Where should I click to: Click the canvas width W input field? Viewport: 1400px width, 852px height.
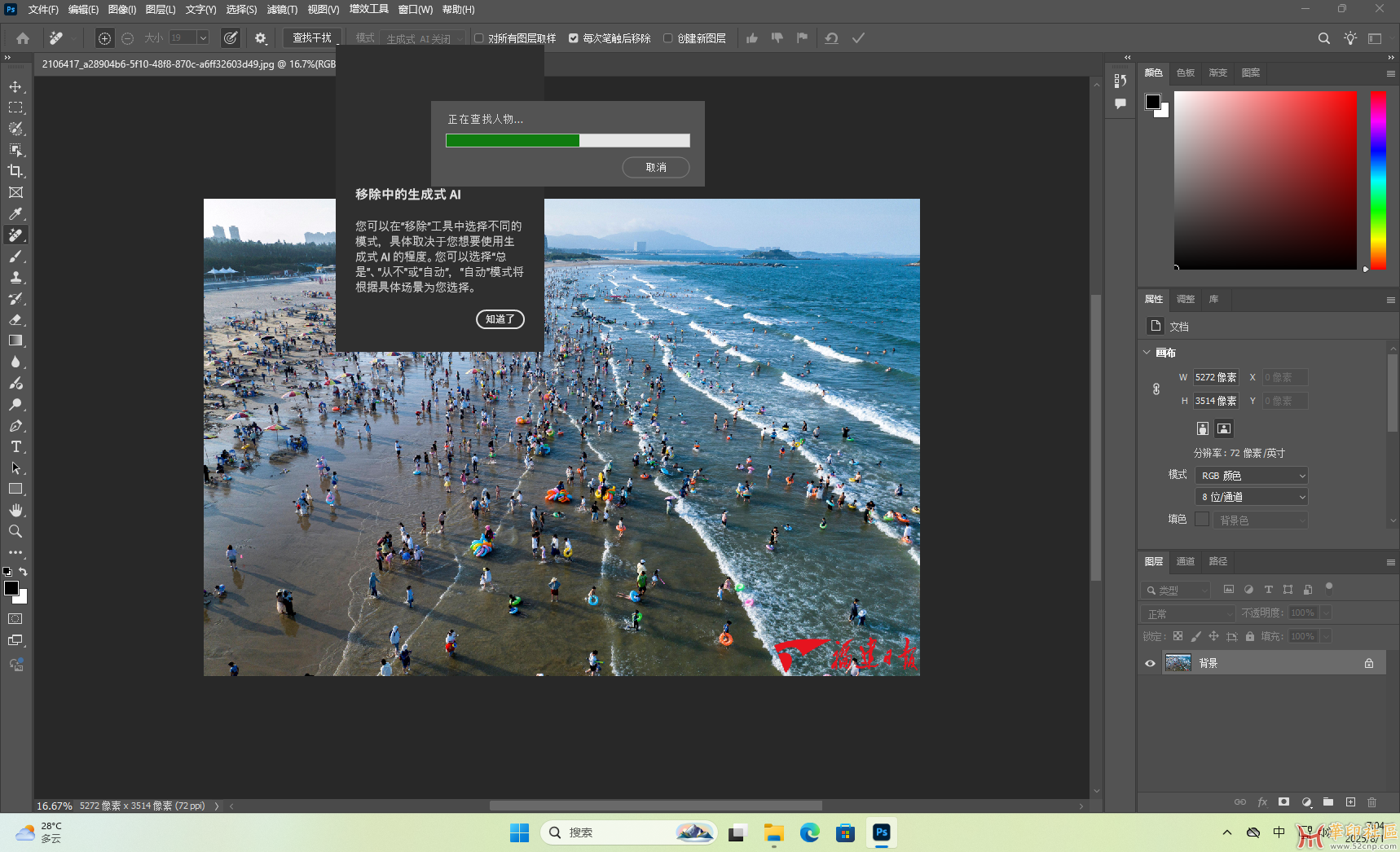[1216, 377]
